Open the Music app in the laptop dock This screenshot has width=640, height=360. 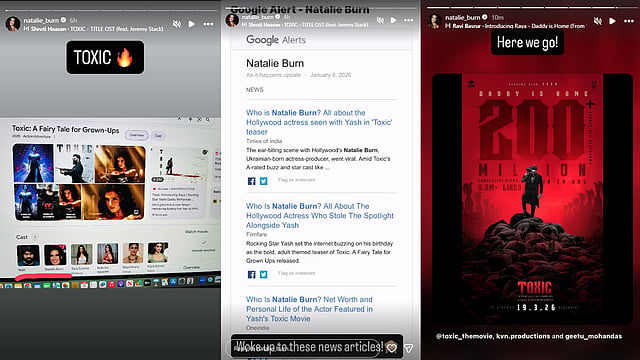(x=112, y=284)
